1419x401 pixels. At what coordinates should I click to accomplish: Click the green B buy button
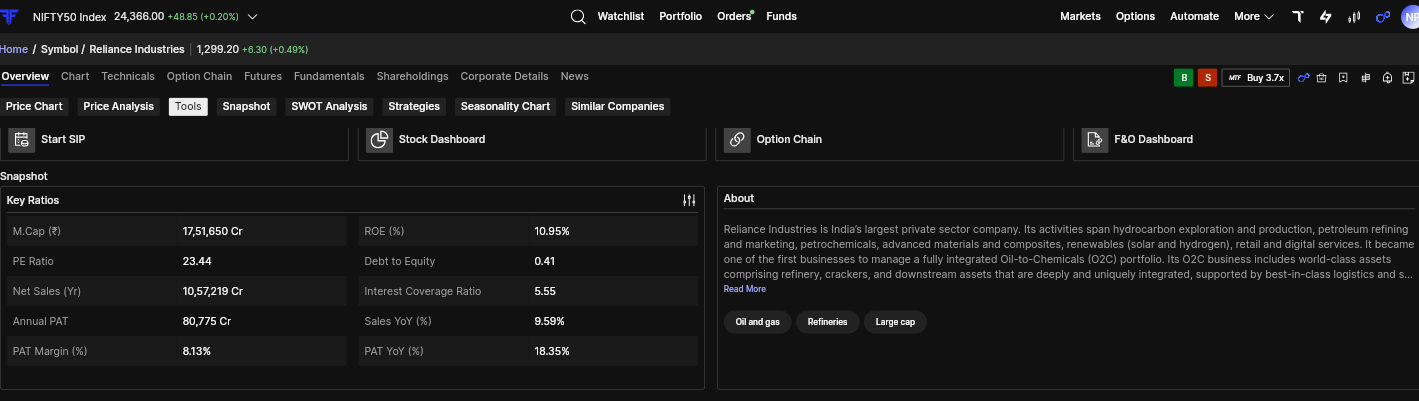(x=1184, y=77)
